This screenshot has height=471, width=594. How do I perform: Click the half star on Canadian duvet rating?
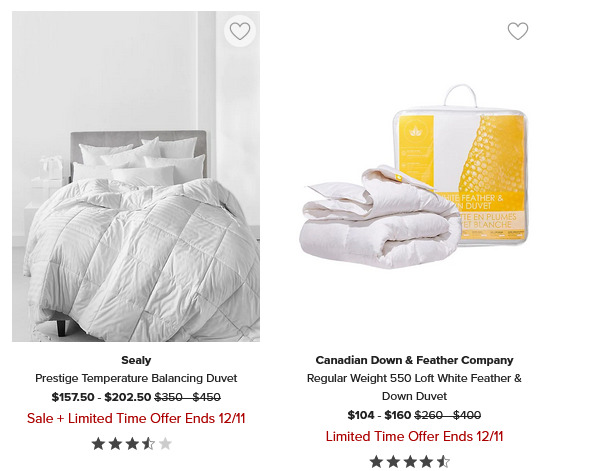[x=443, y=462]
